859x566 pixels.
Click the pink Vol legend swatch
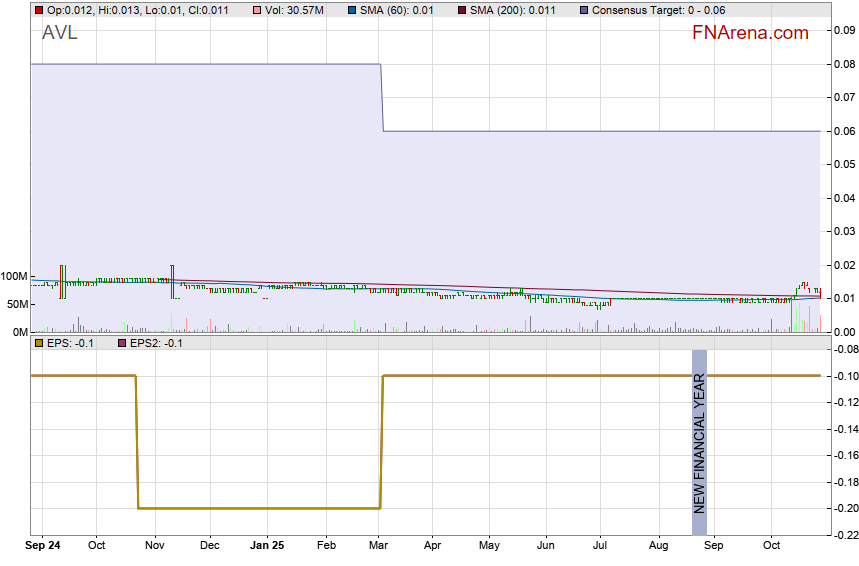[x=257, y=10]
